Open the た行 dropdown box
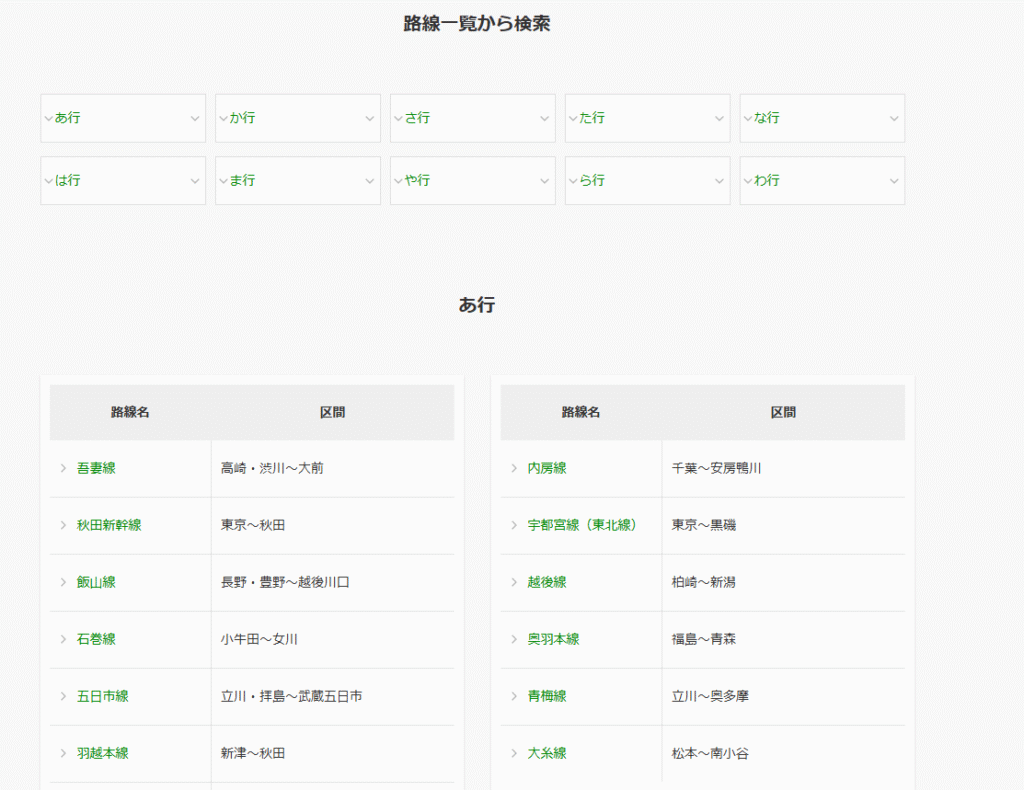 (647, 118)
